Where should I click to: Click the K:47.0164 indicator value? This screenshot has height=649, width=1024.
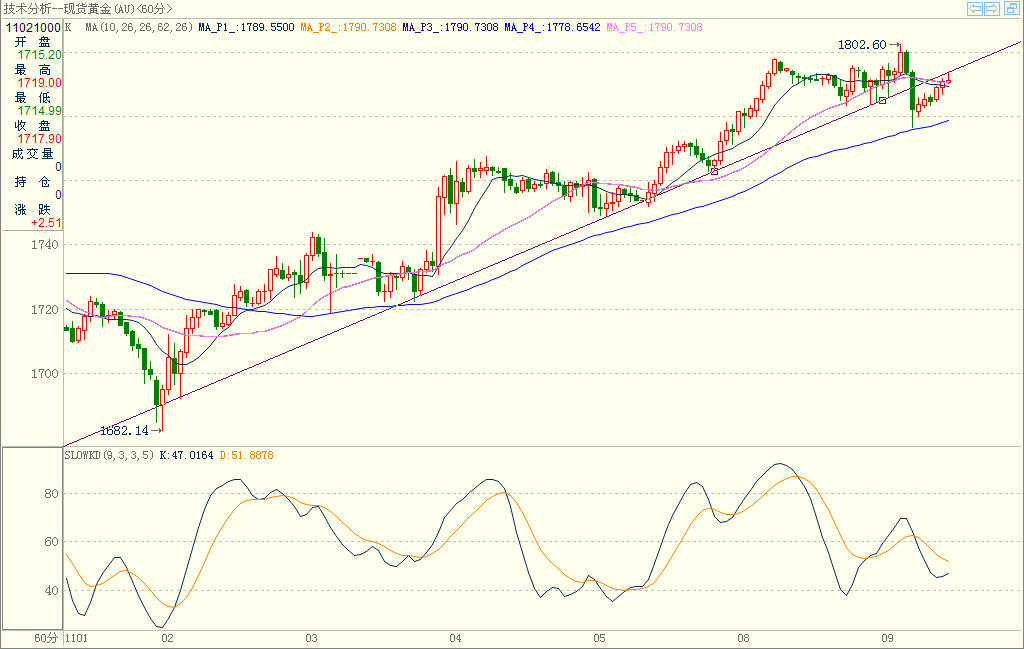[x=186, y=455]
